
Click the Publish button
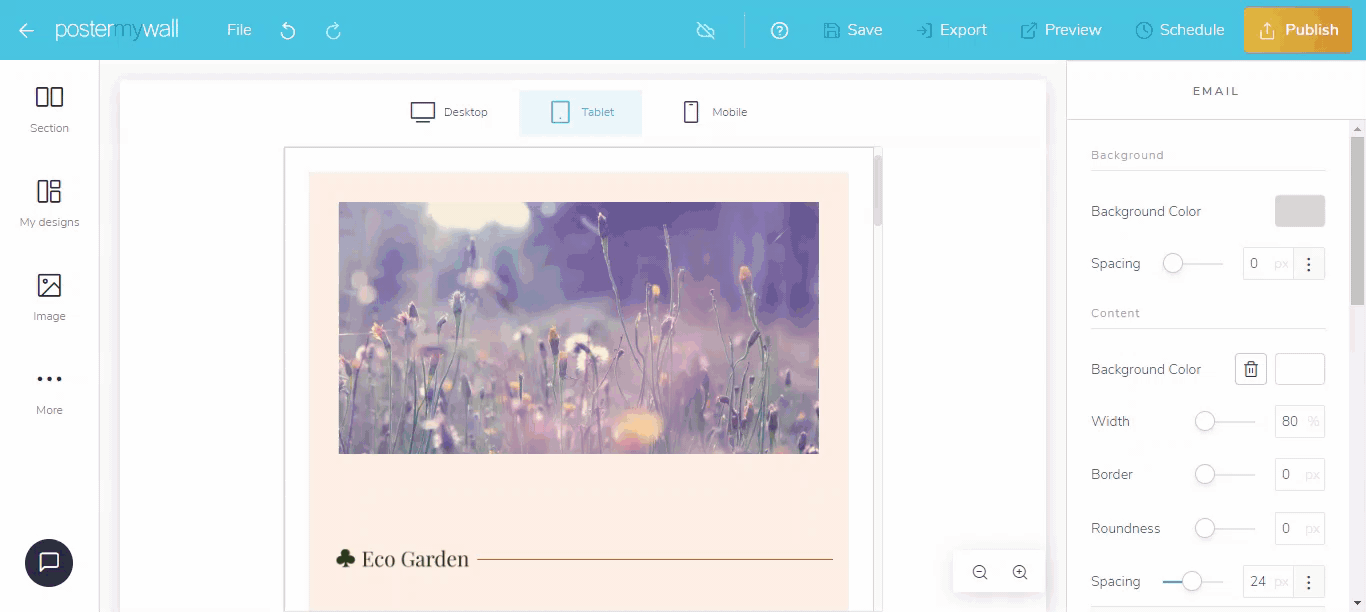tap(1297, 30)
